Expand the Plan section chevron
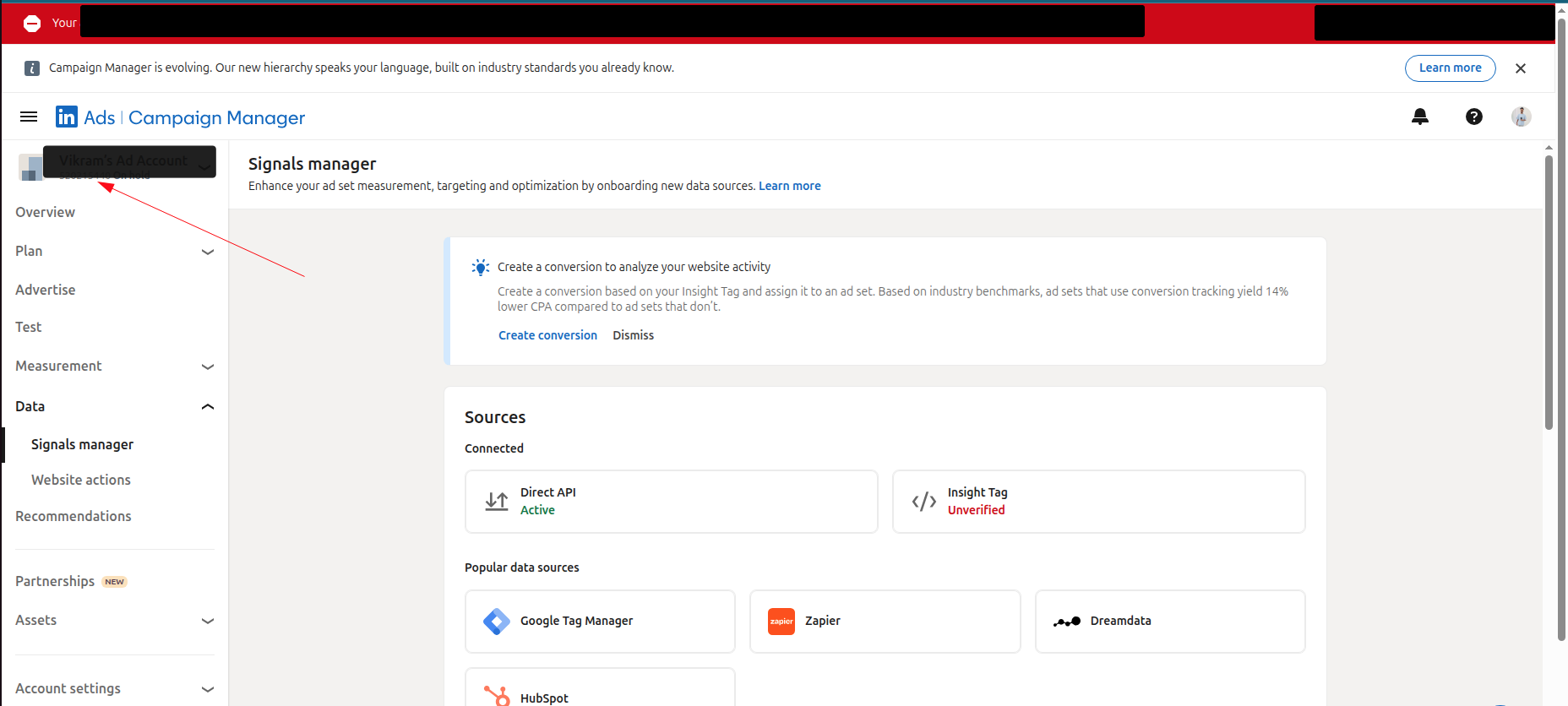This screenshot has width=1568, height=706. [208, 252]
